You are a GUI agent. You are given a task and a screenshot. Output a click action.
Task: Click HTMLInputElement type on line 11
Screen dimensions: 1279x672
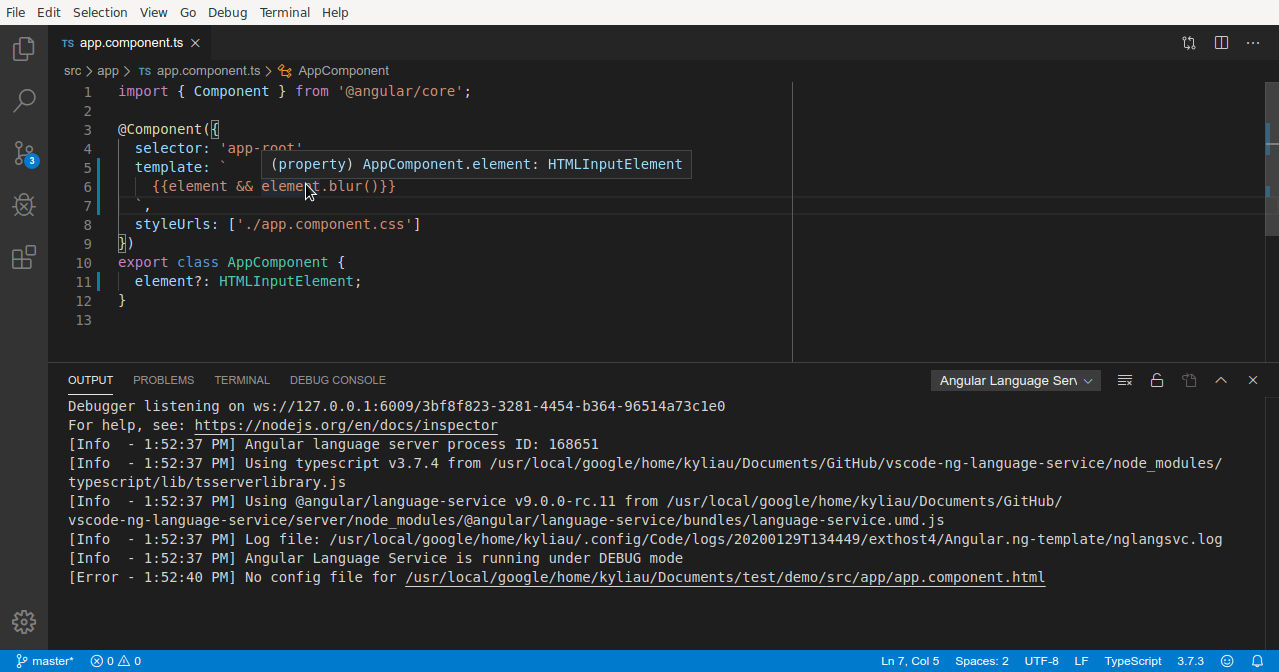[286, 281]
